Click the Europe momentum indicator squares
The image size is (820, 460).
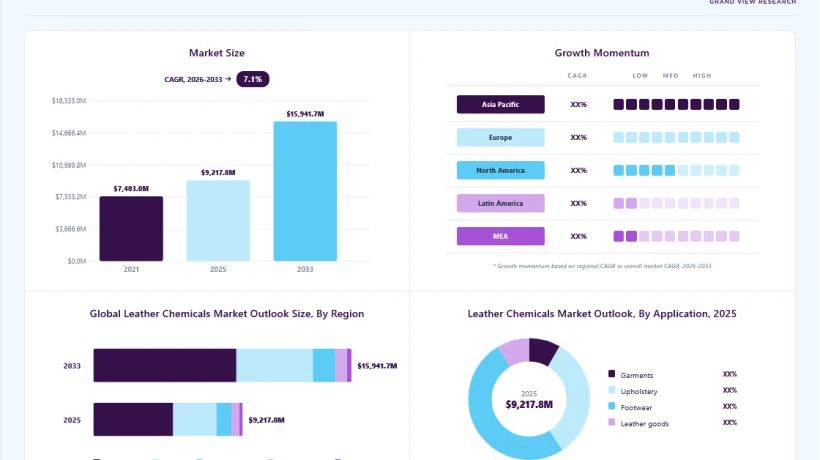[x=676, y=137]
